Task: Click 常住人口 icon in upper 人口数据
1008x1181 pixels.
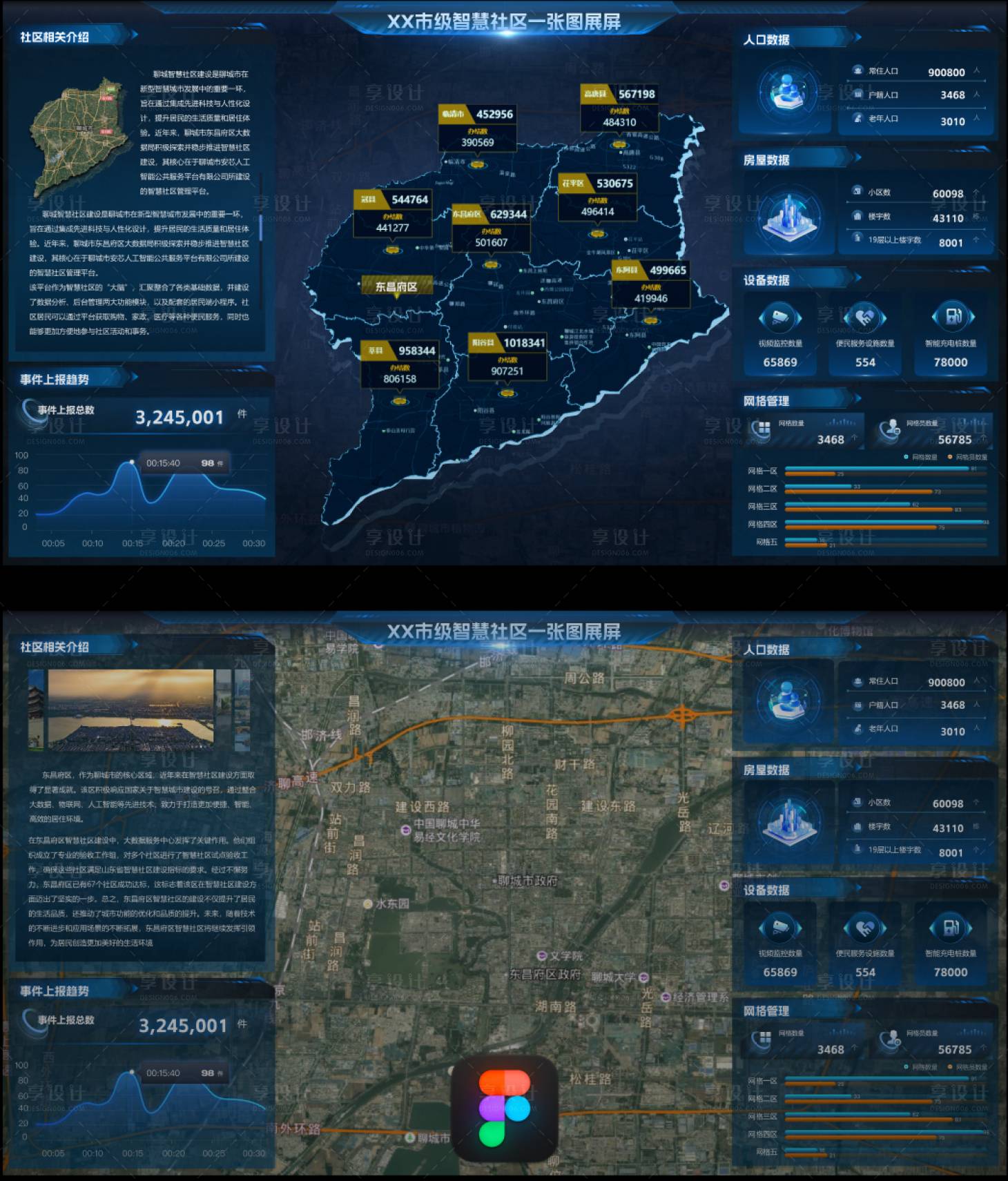Action: click(x=857, y=70)
